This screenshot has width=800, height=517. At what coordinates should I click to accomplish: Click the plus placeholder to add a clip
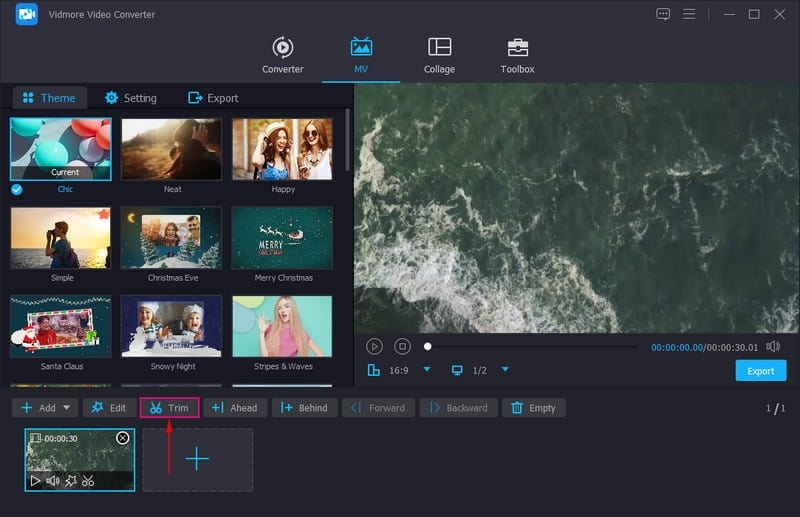pyautogui.click(x=197, y=460)
